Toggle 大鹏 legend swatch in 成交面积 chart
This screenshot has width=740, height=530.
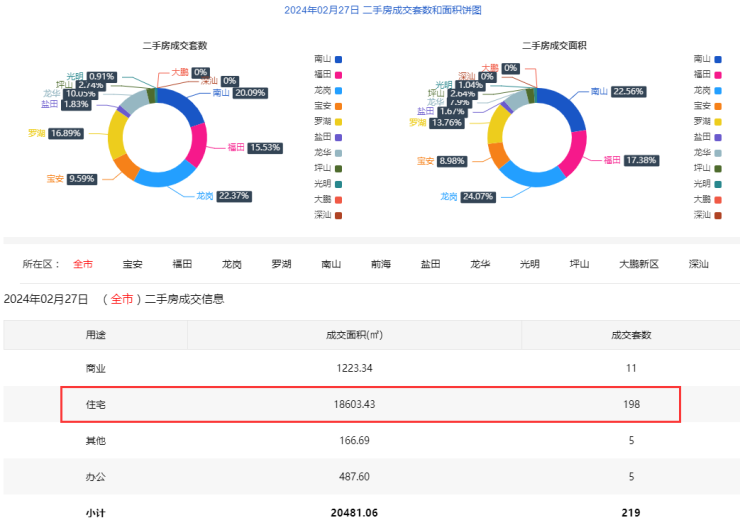(718, 200)
